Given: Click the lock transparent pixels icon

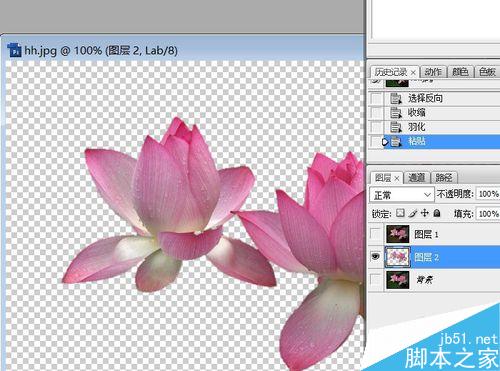Looking at the screenshot, I should coord(401,213).
